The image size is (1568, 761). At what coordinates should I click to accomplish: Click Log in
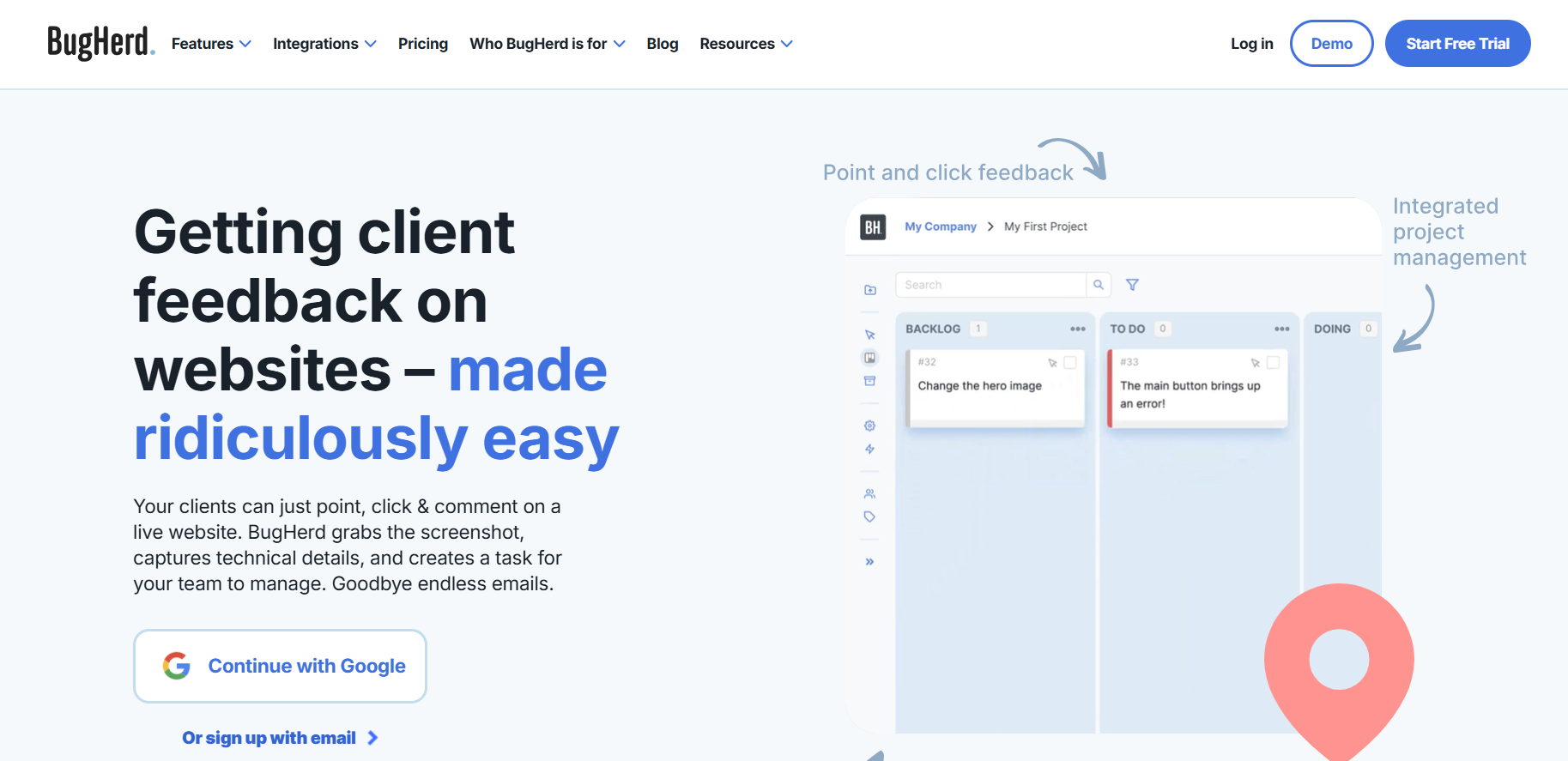[x=1252, y=44]
